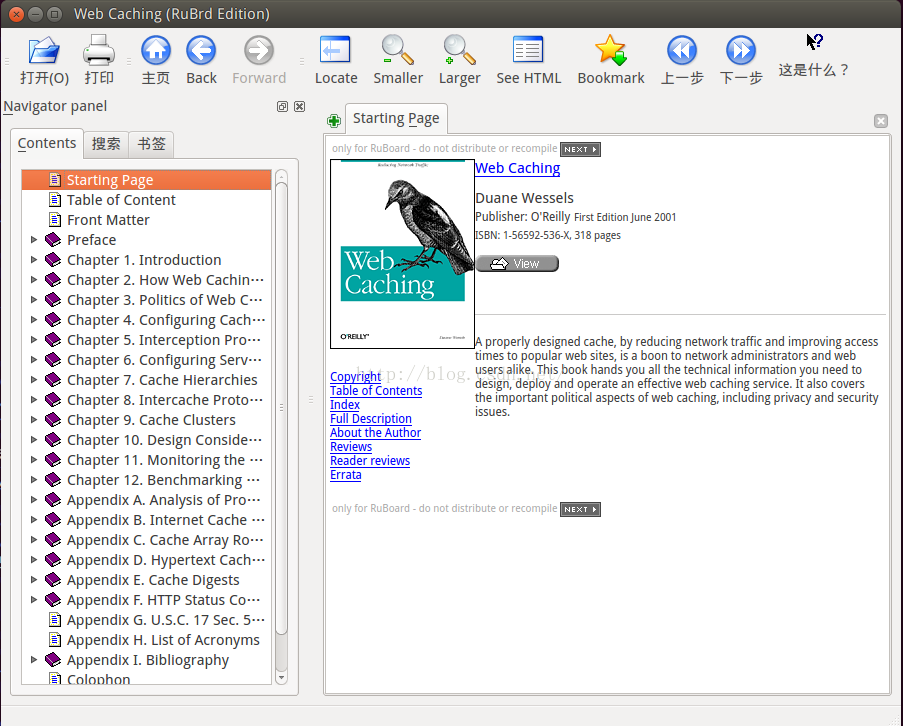Activate the 这是什么？ help cursor
This screenshot has width=903, height=726.
click(814, 56)
